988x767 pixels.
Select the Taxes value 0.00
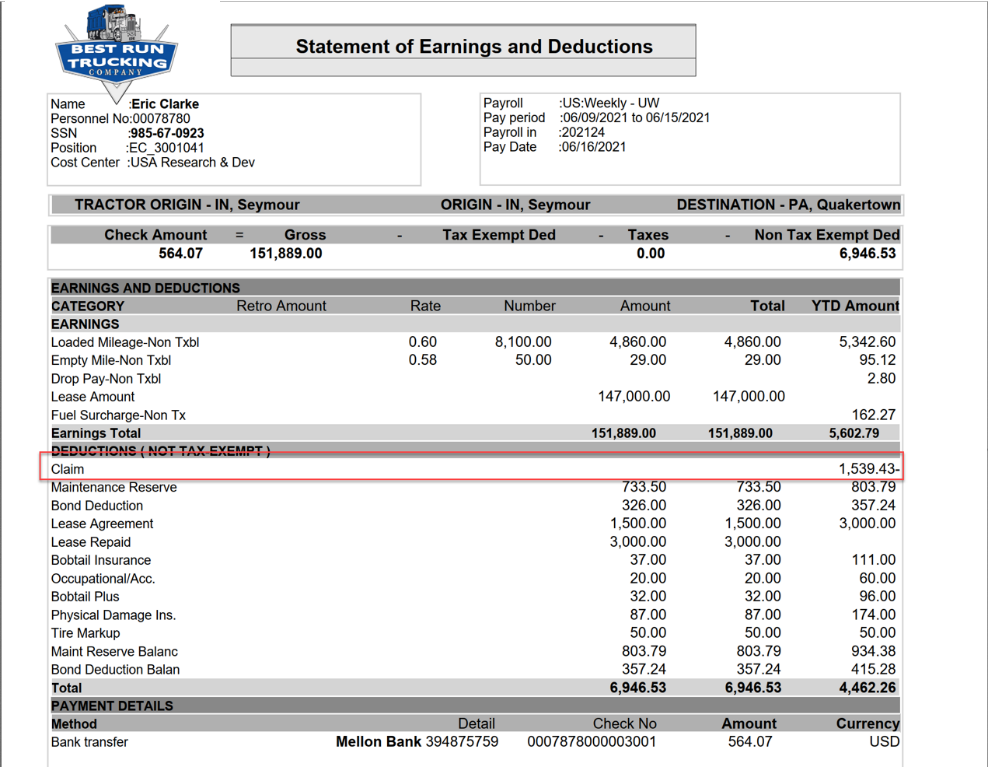pos(651,253)
